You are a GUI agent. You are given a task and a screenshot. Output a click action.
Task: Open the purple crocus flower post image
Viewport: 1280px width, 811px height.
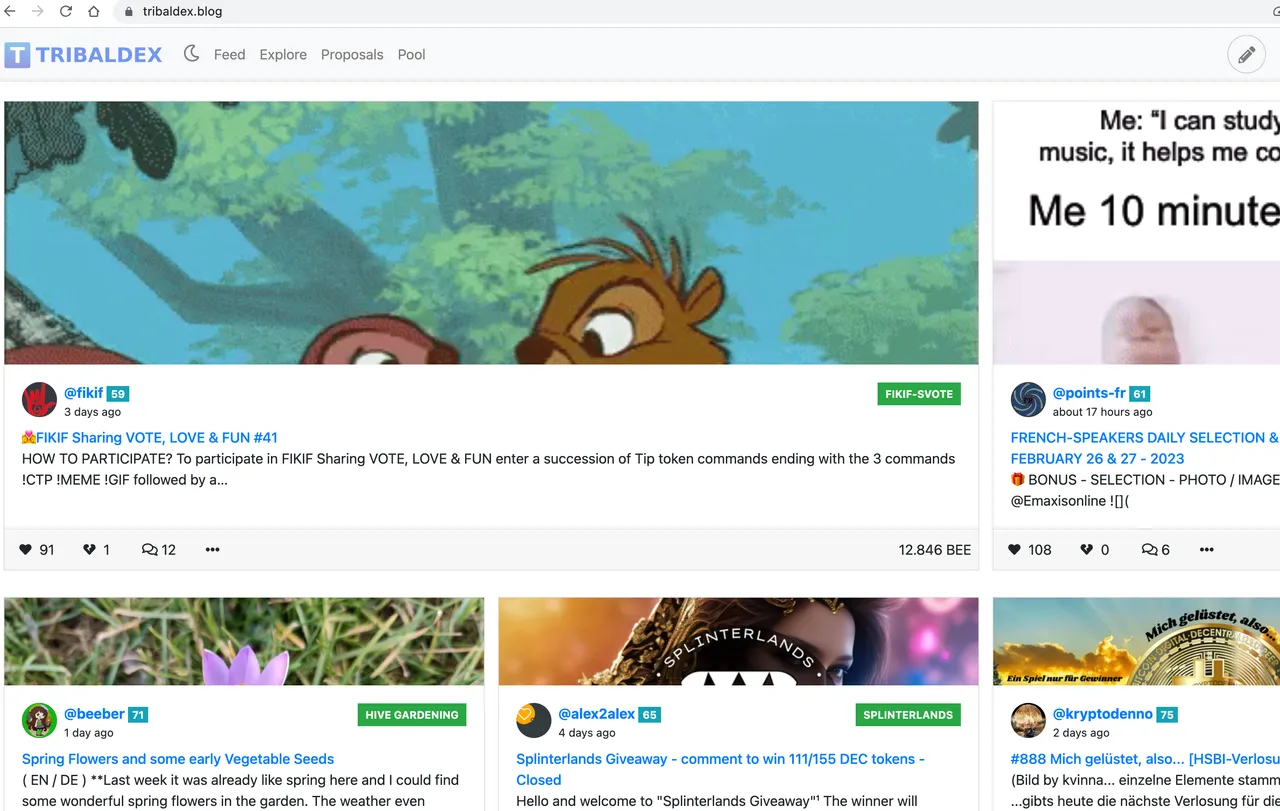point(244,642)
